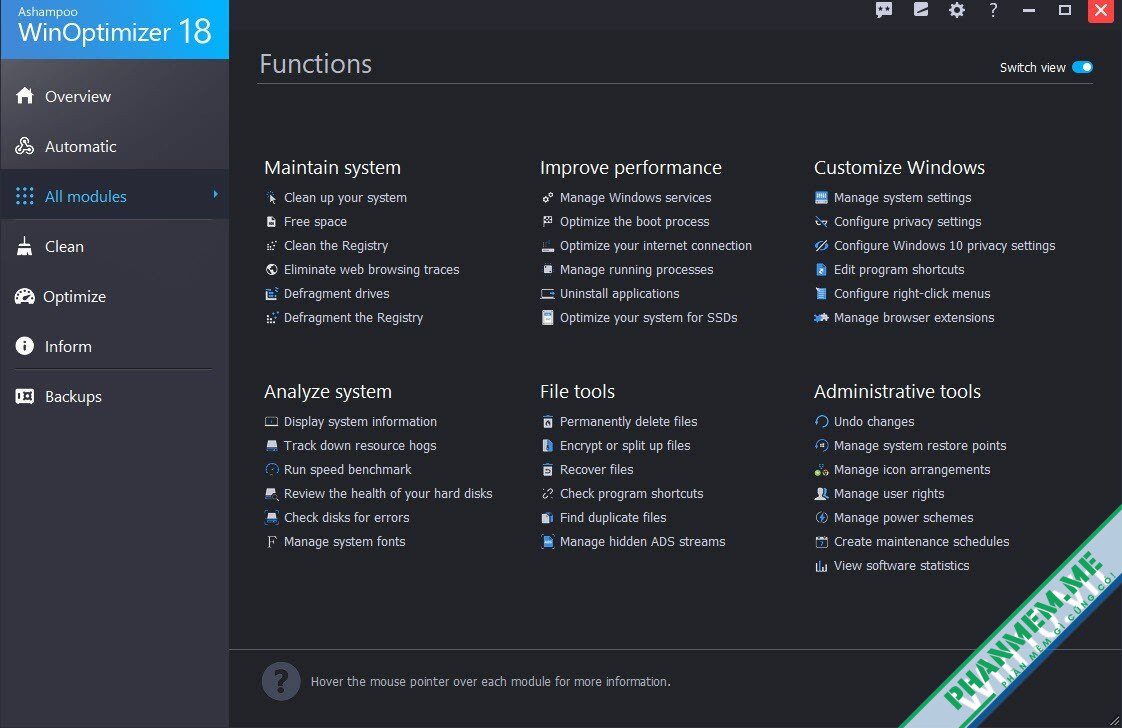Viewport: 1122px width, 728px height.
Task: Click the Backups icon in sidebar
Action: pyautogui.click(x=24, y=396)
